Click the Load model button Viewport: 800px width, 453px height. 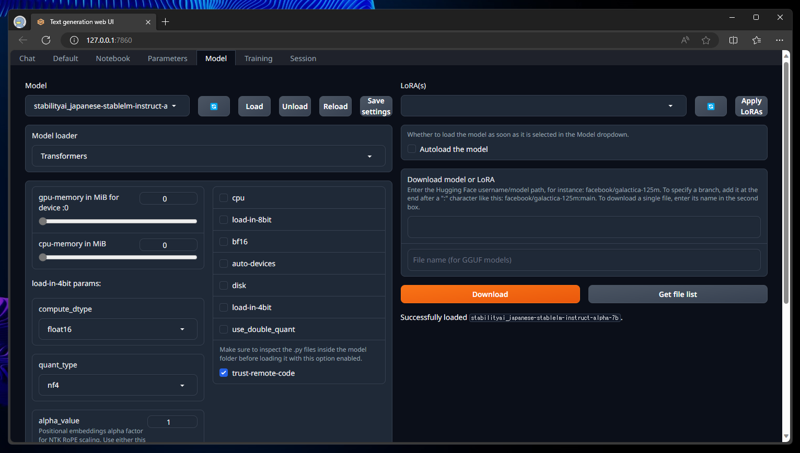[x=254, y=106]
